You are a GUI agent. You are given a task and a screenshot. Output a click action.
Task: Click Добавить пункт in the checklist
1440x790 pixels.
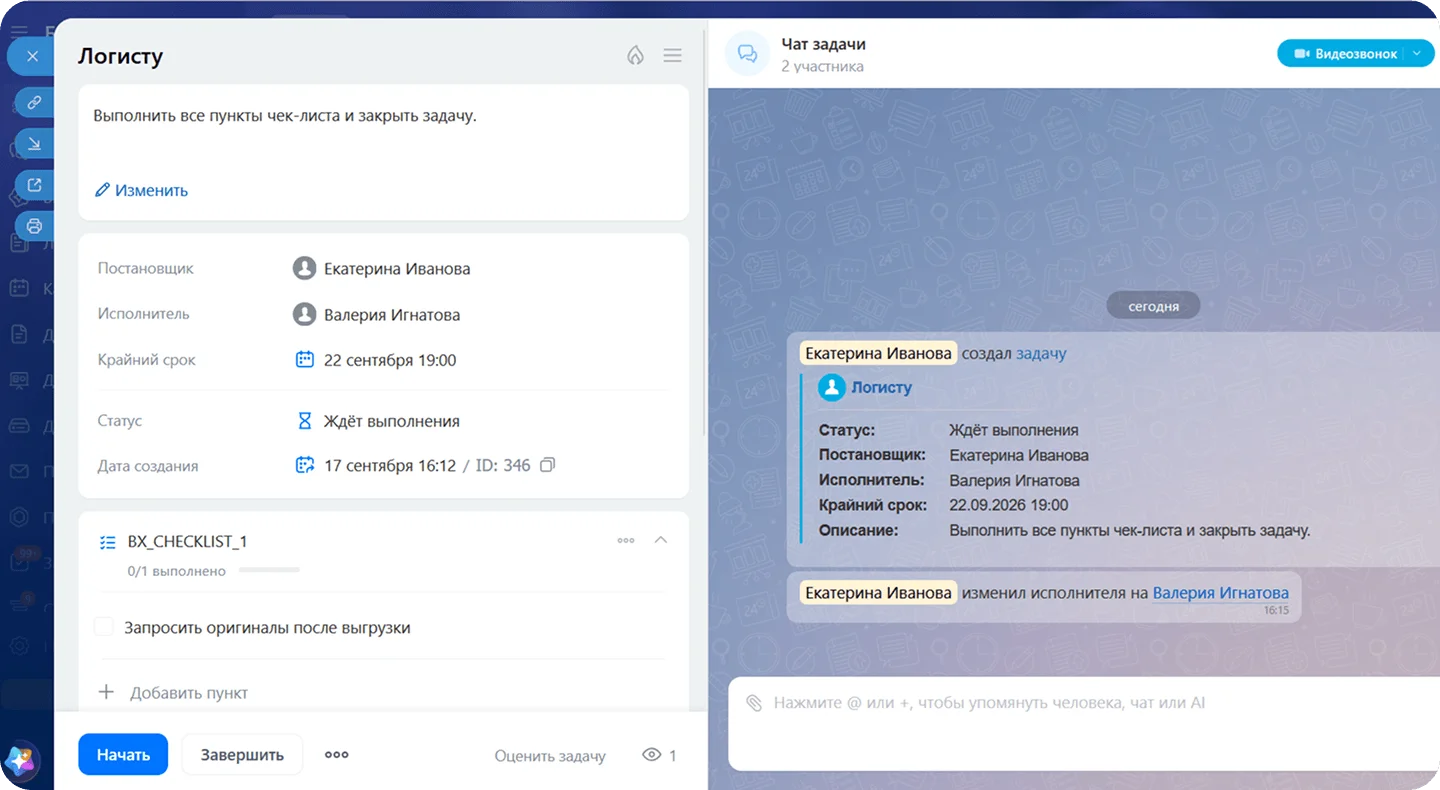coord(189,693)
